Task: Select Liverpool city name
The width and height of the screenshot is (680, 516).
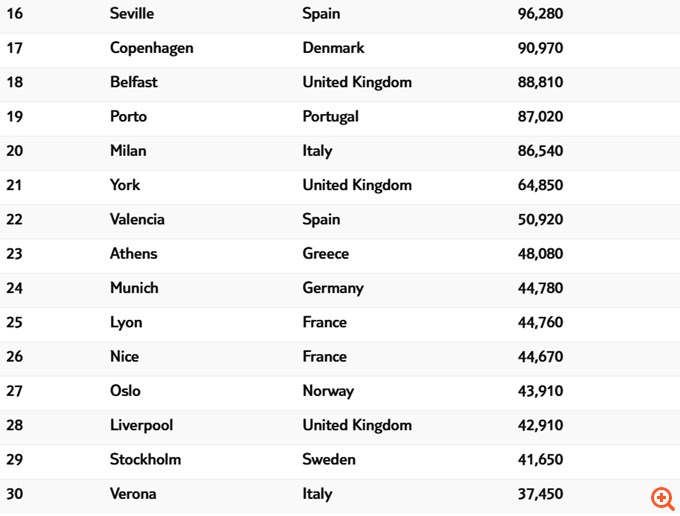Action: (141, 425)
